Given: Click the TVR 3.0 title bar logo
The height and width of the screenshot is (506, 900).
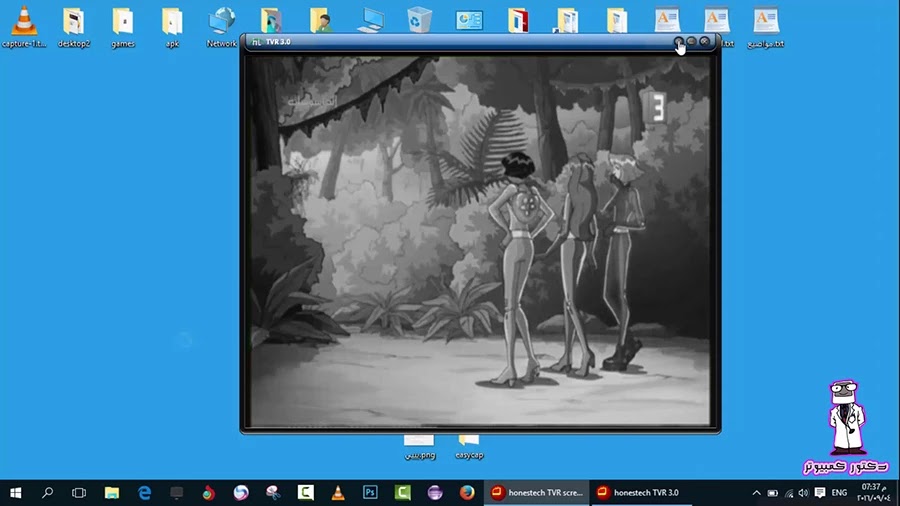Looking at the screenshot, I should (257, 42).
